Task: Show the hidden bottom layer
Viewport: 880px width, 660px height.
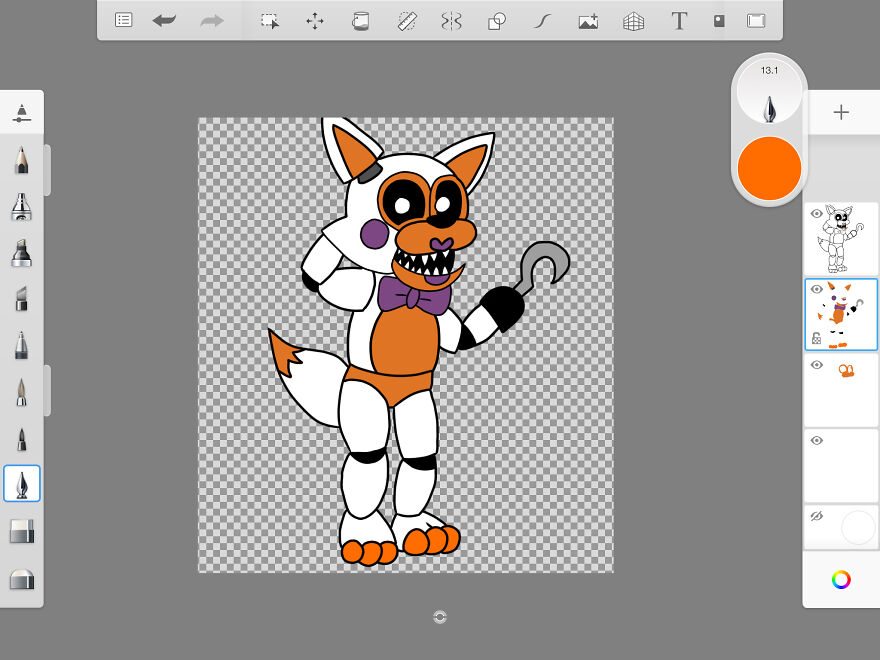Action: point(817,514)
